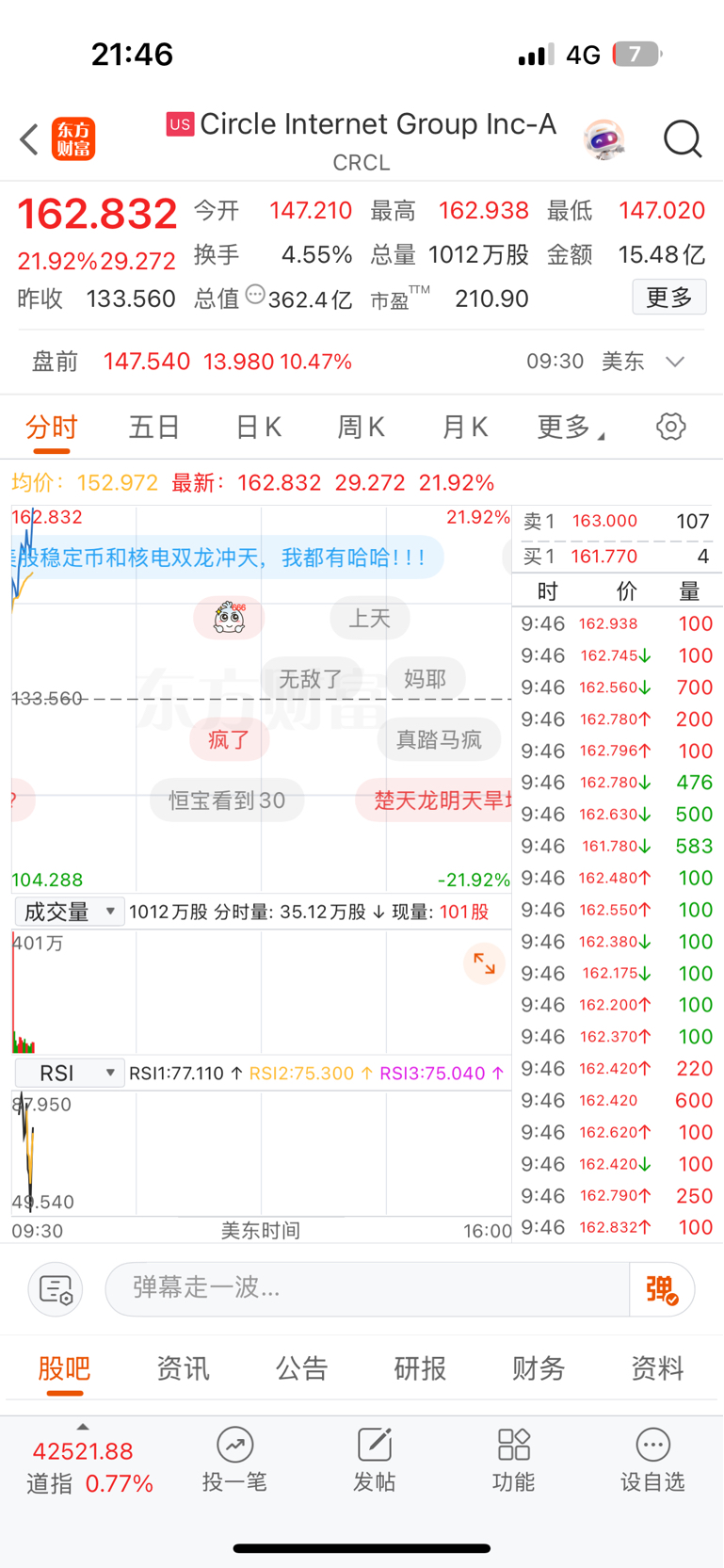Switch to the 五日 tab

click(x=154, y=428)
